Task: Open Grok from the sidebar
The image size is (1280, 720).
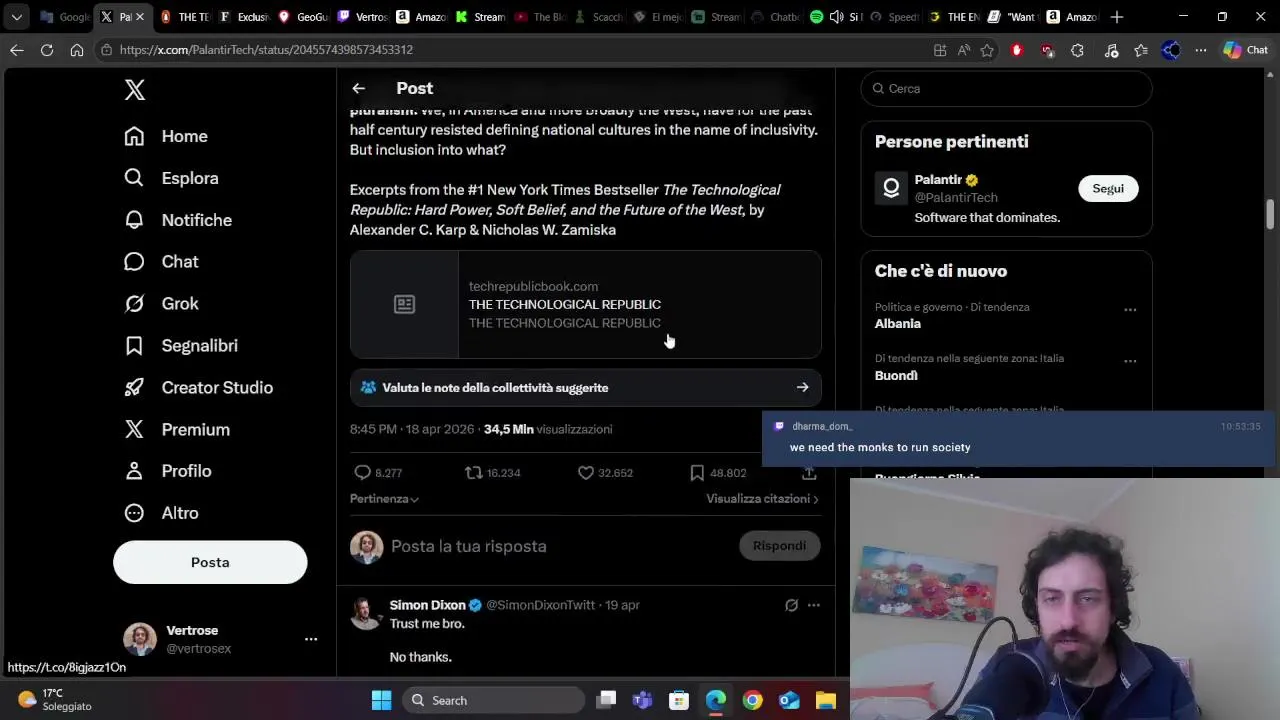Action: (161, 304)
